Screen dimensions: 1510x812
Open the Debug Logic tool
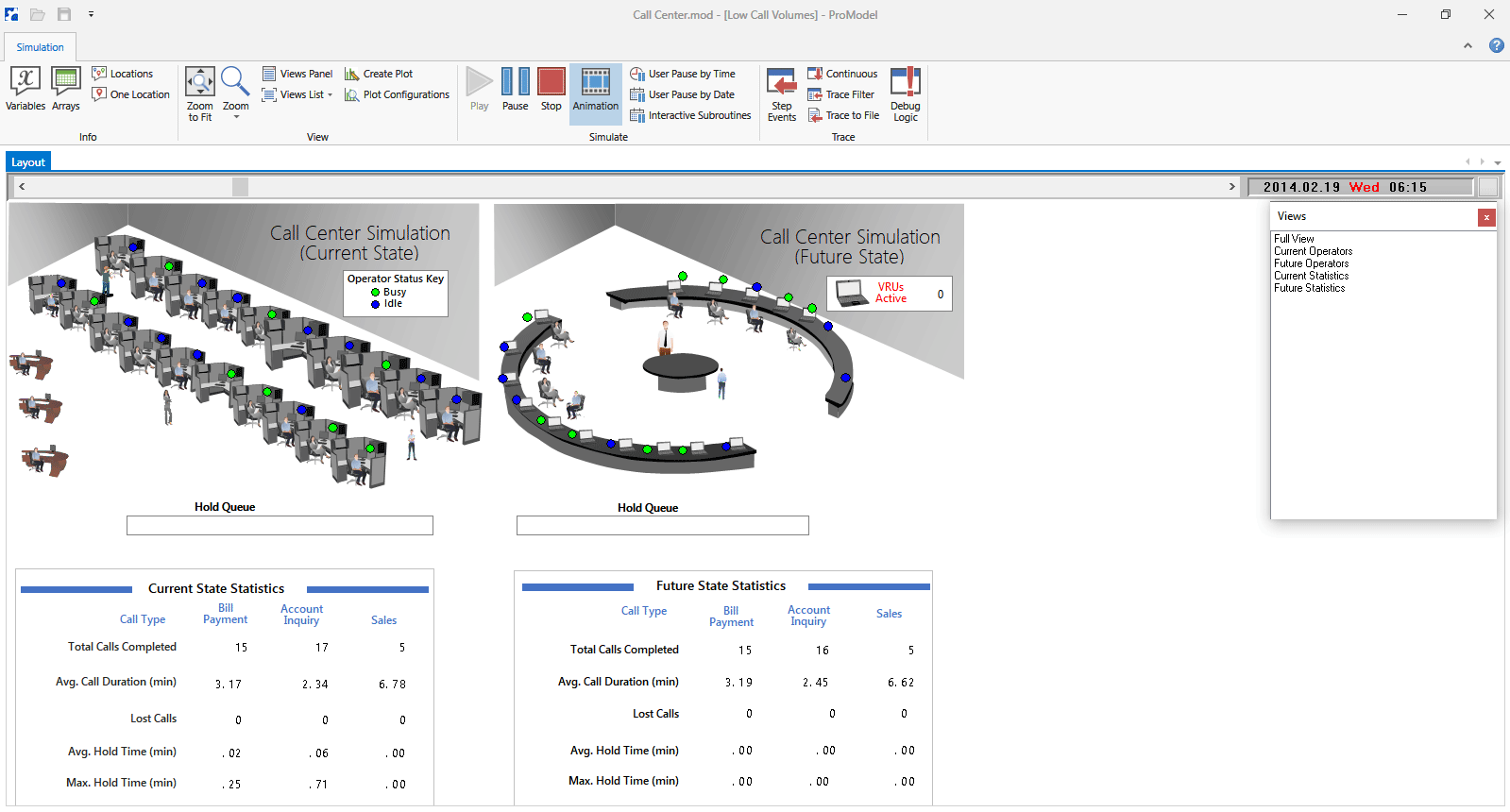point(905,94)
